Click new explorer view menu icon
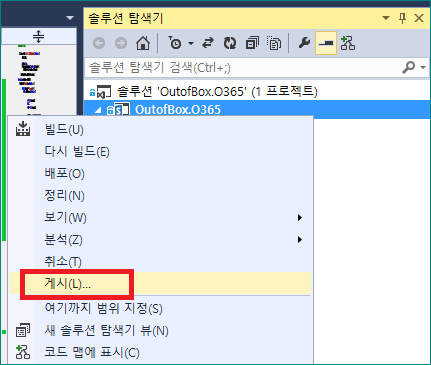 click(x=23, y=330)
